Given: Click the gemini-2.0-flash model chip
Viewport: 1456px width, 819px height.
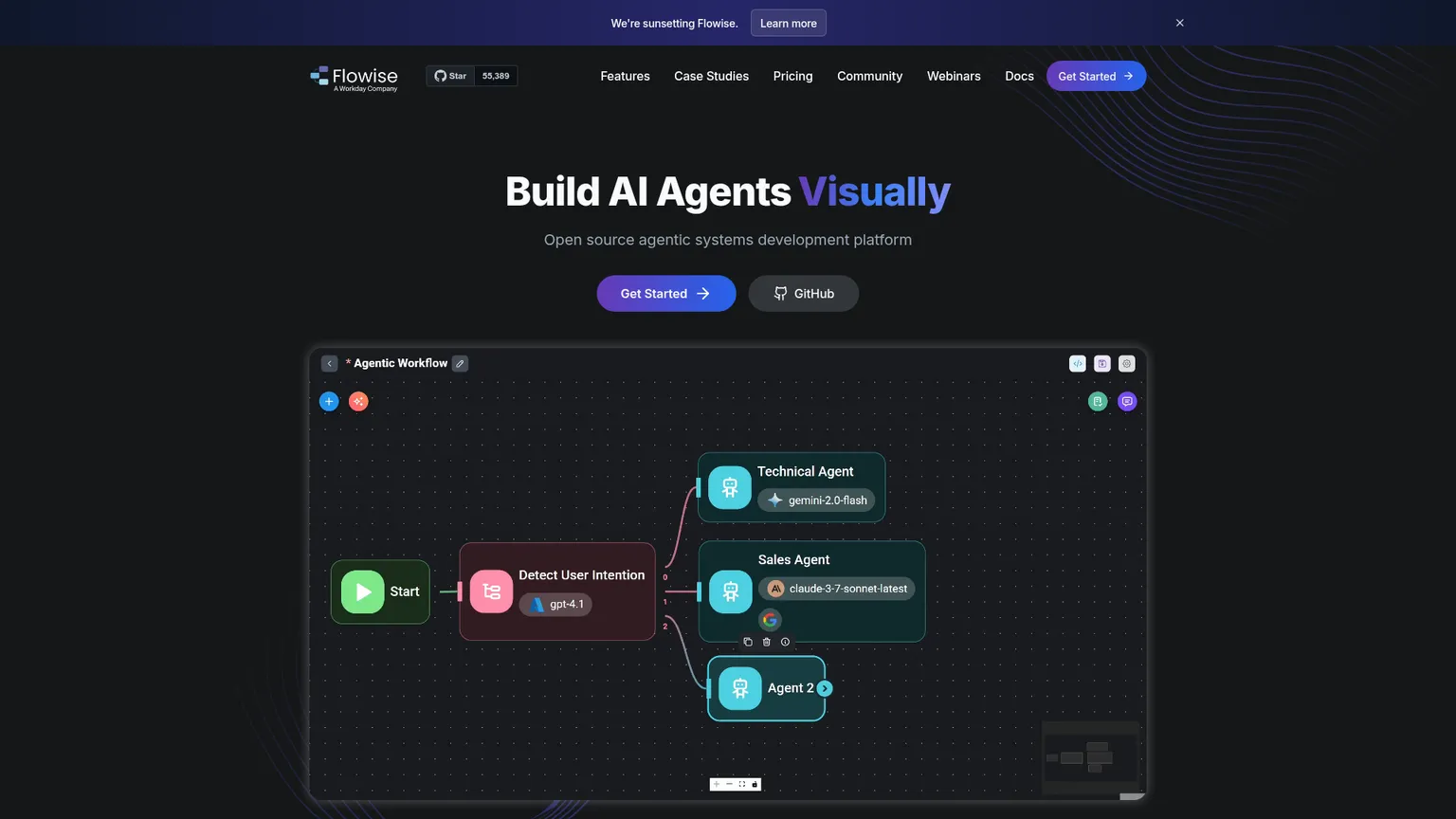Looking at the screenshot, I should click(816, 500).
